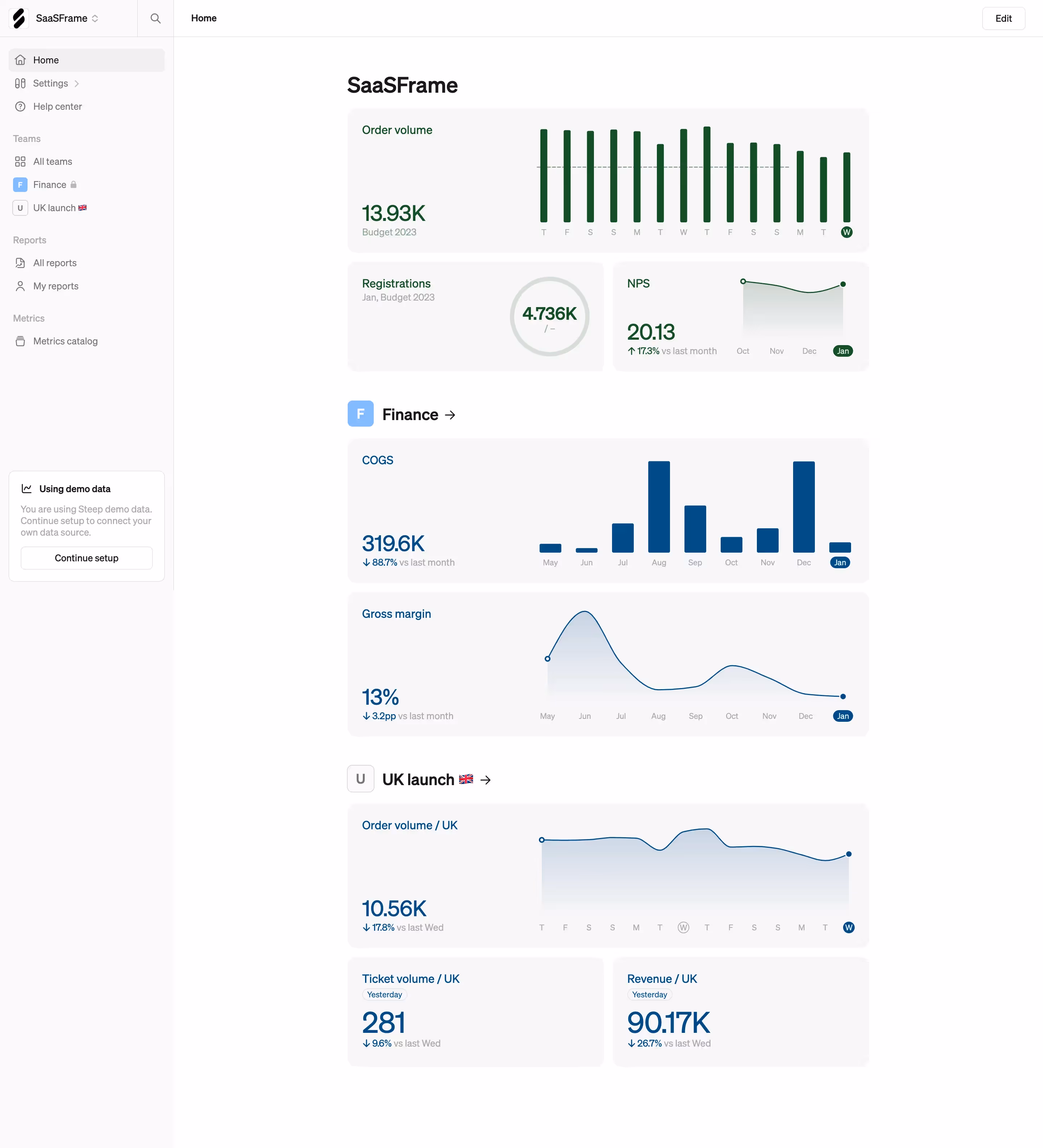Click the latest data point on NPS chart
Image resolution: width=1043 pixels, height=1148 pixels.
843,284
